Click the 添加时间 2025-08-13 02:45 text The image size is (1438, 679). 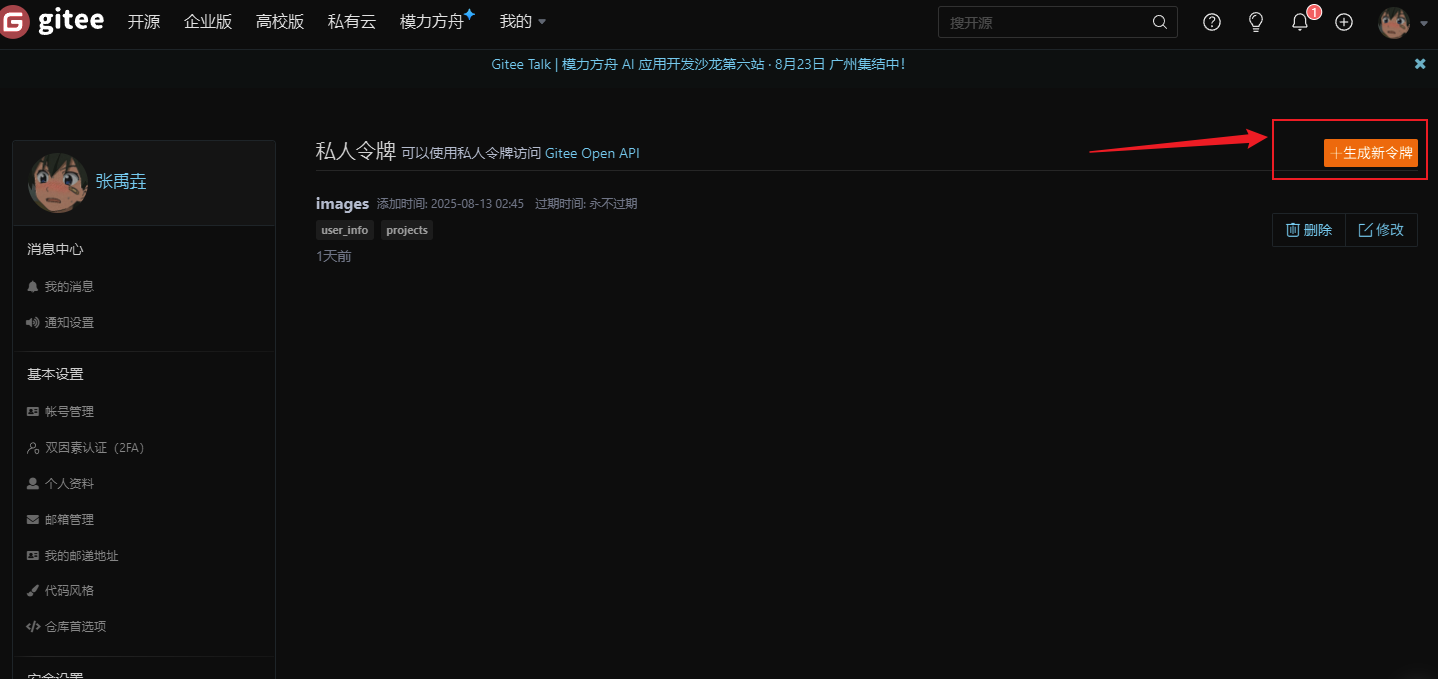(x=450, y=204)
